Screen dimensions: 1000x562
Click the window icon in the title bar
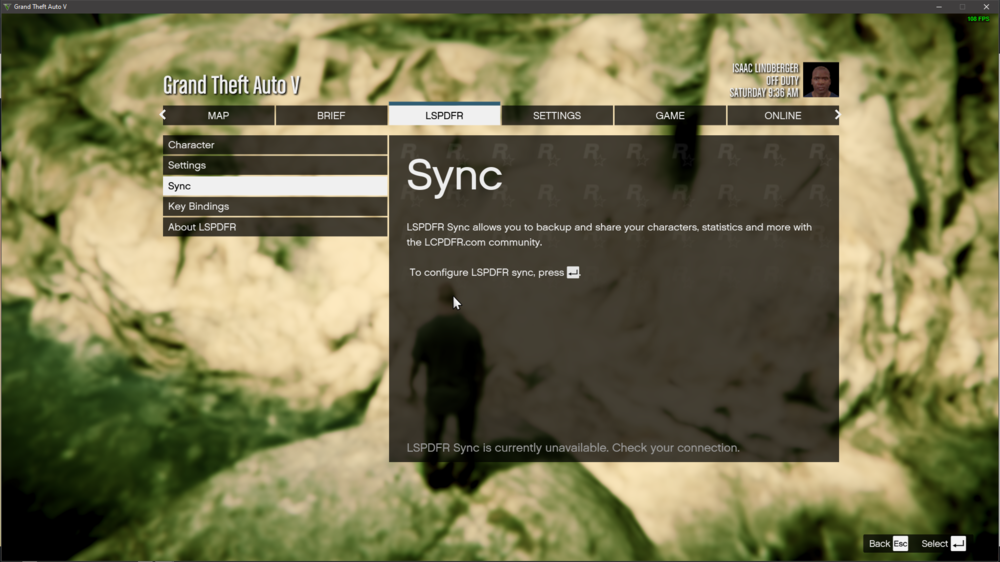coord(7,6)
